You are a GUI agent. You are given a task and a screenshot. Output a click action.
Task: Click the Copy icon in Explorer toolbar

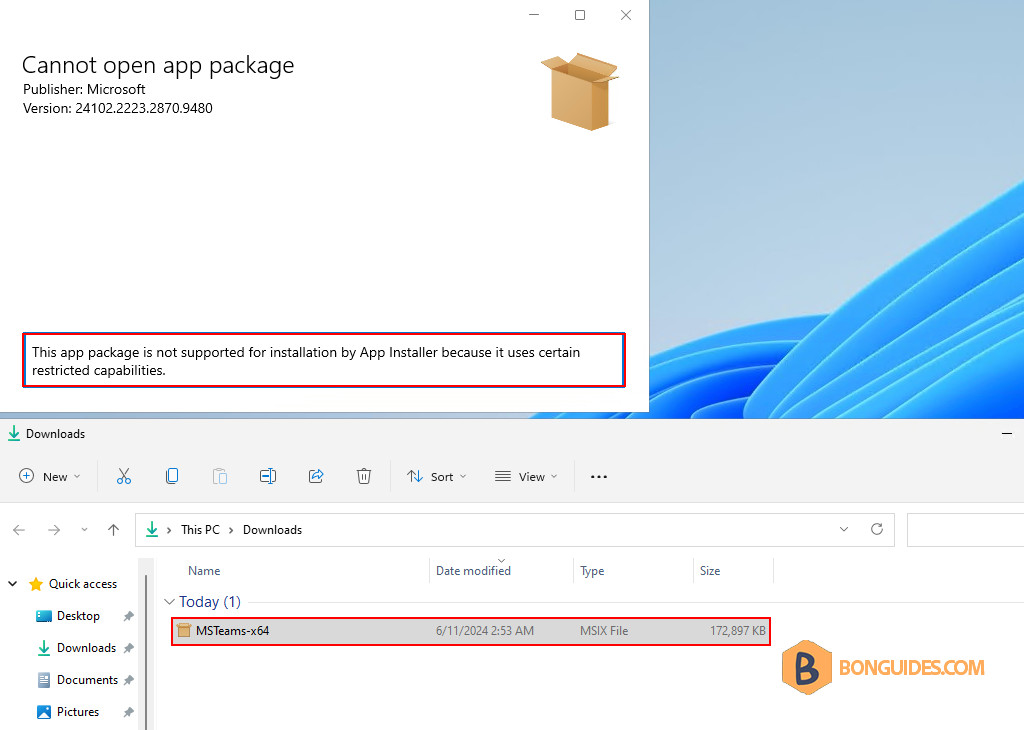click(x=172, y=476)
